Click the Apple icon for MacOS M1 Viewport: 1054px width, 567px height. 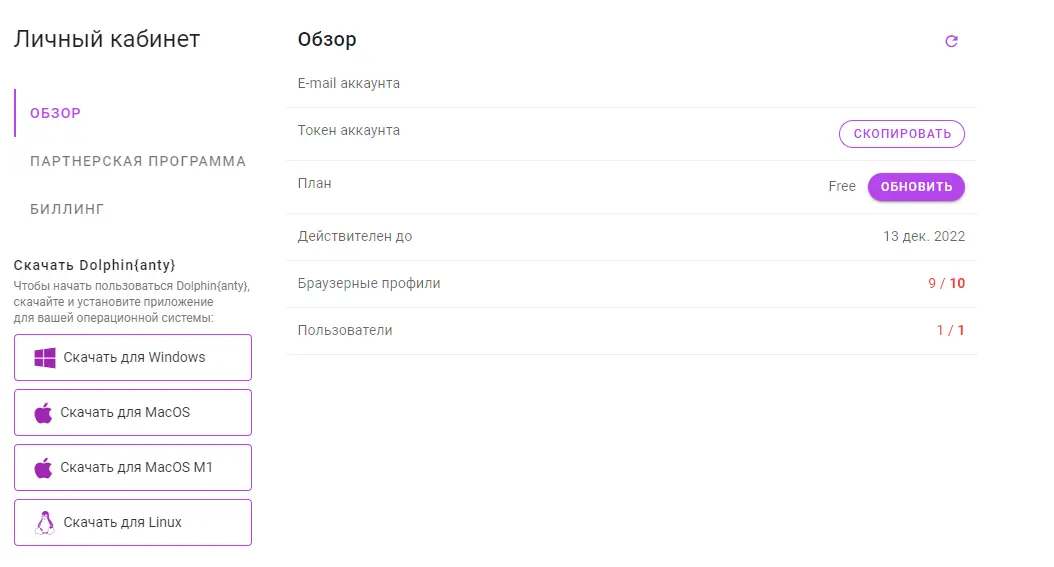(43, 468)
